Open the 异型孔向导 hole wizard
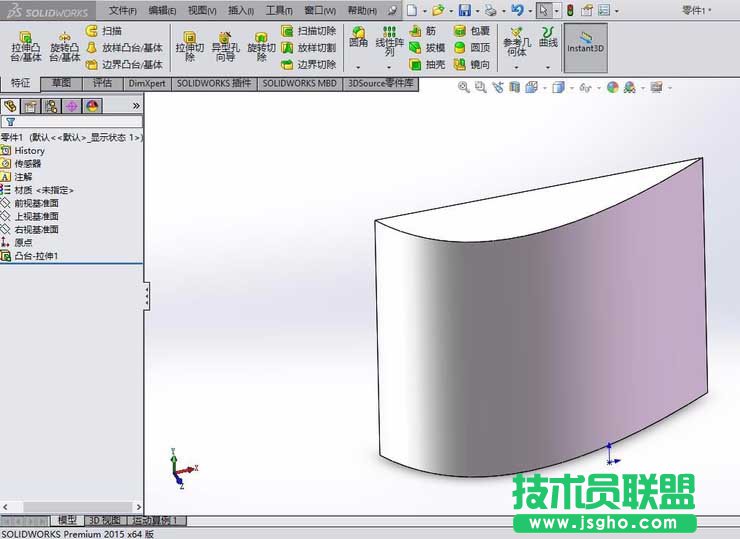Viewport: 740px width, 539px height. (x=225, y=46)
